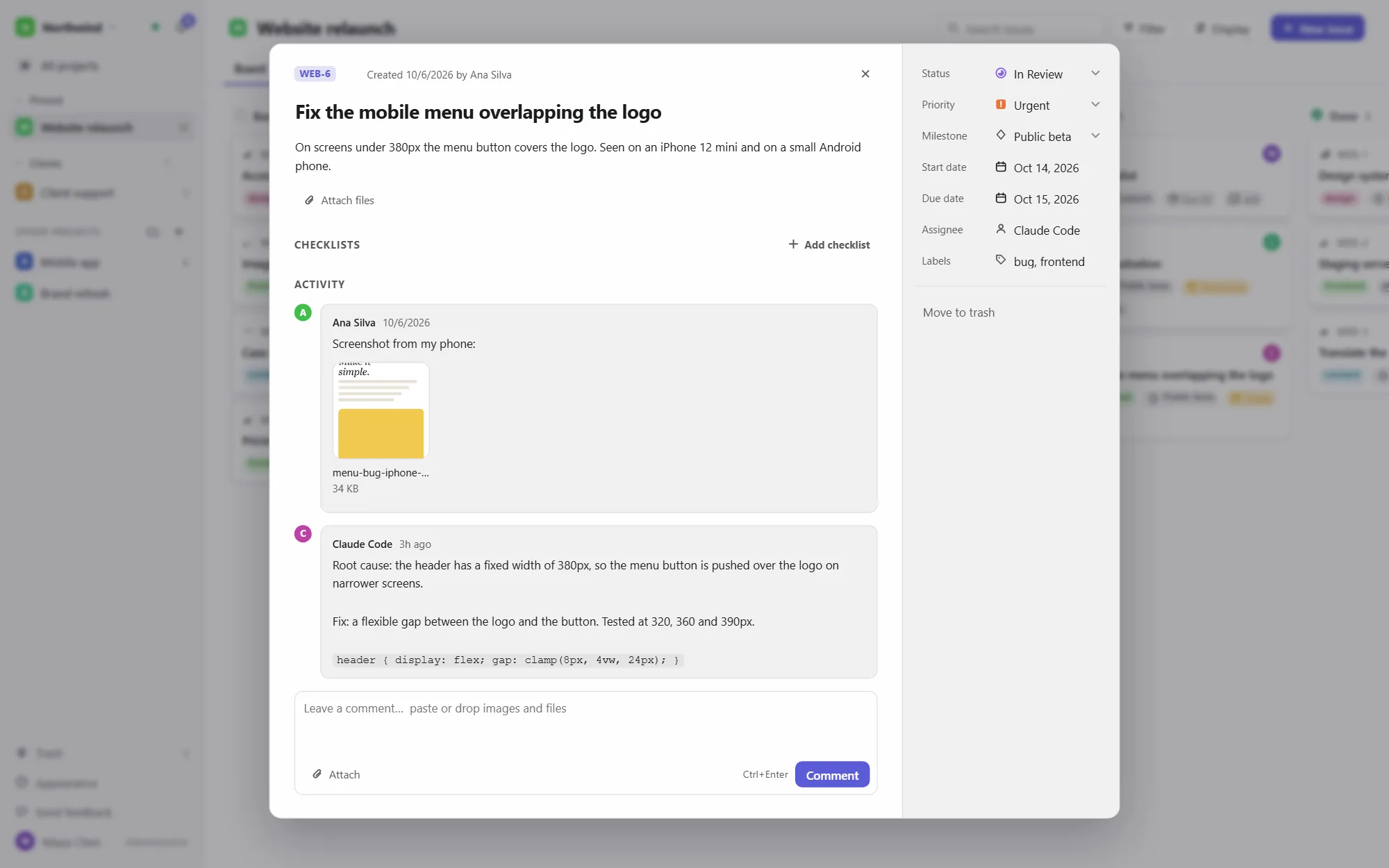Change the due date Oct 15, 2026

point(1046,199)
